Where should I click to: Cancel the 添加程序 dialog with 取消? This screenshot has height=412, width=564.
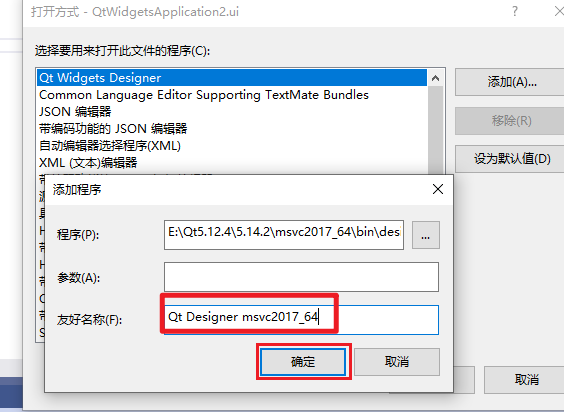coord(397,362)
